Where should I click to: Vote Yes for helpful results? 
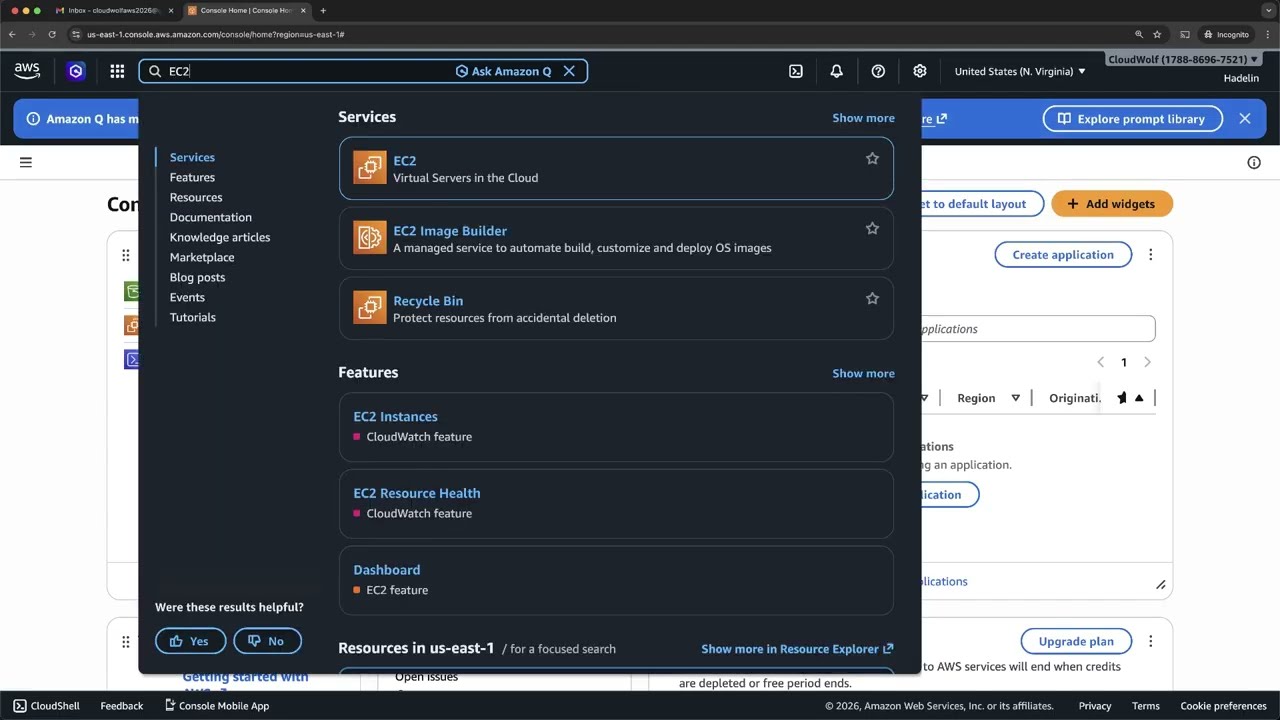190,641
